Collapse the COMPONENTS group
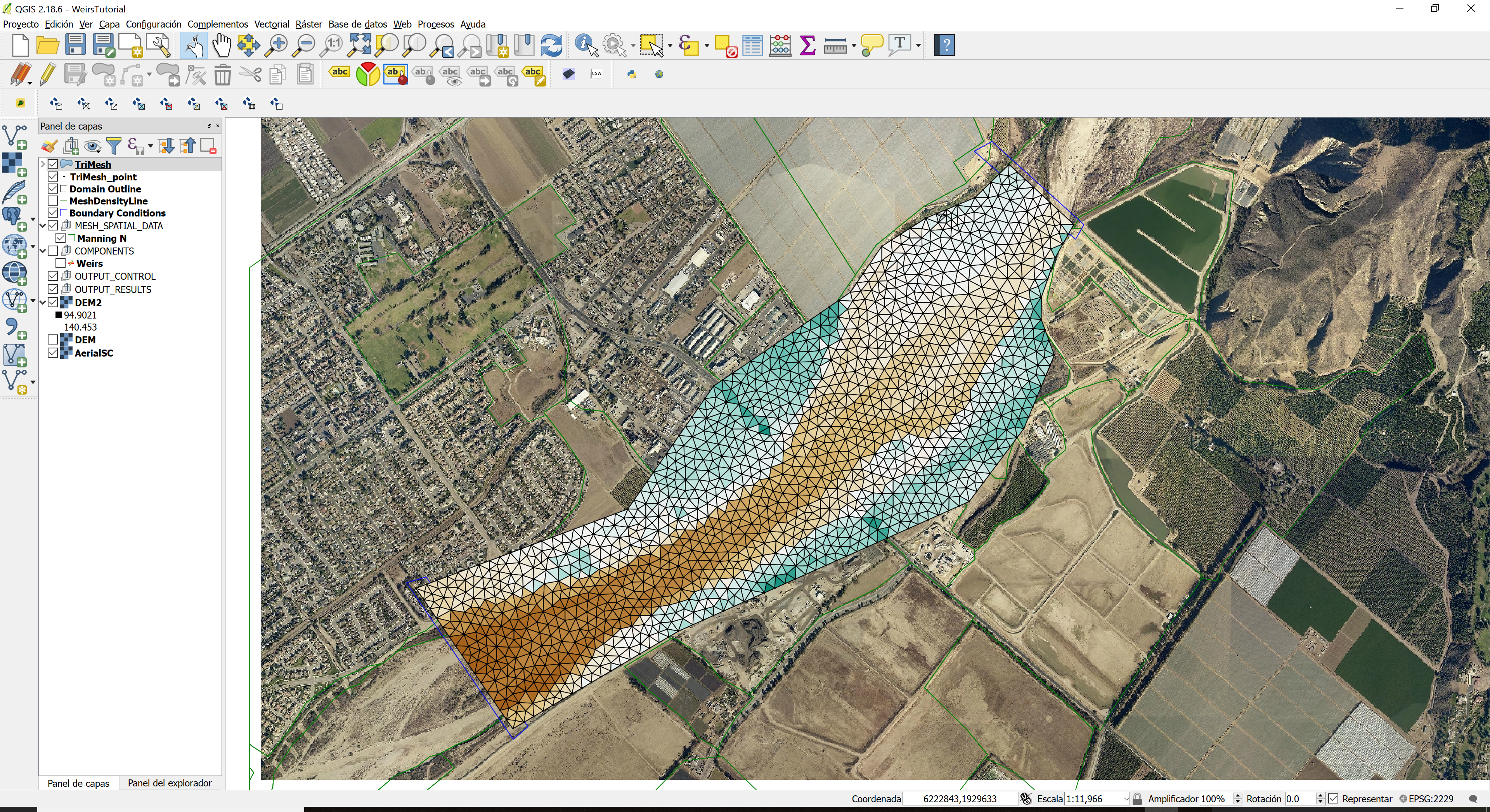 coord(43,251)
